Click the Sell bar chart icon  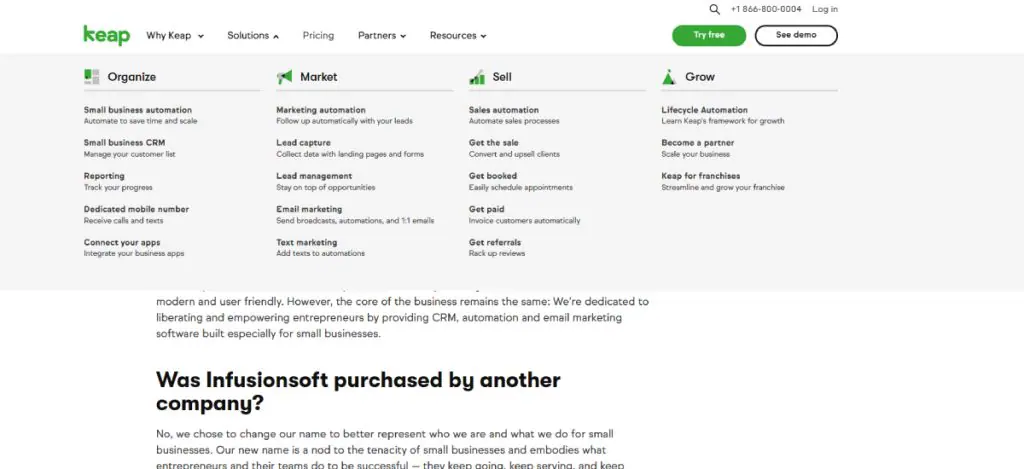477,76
